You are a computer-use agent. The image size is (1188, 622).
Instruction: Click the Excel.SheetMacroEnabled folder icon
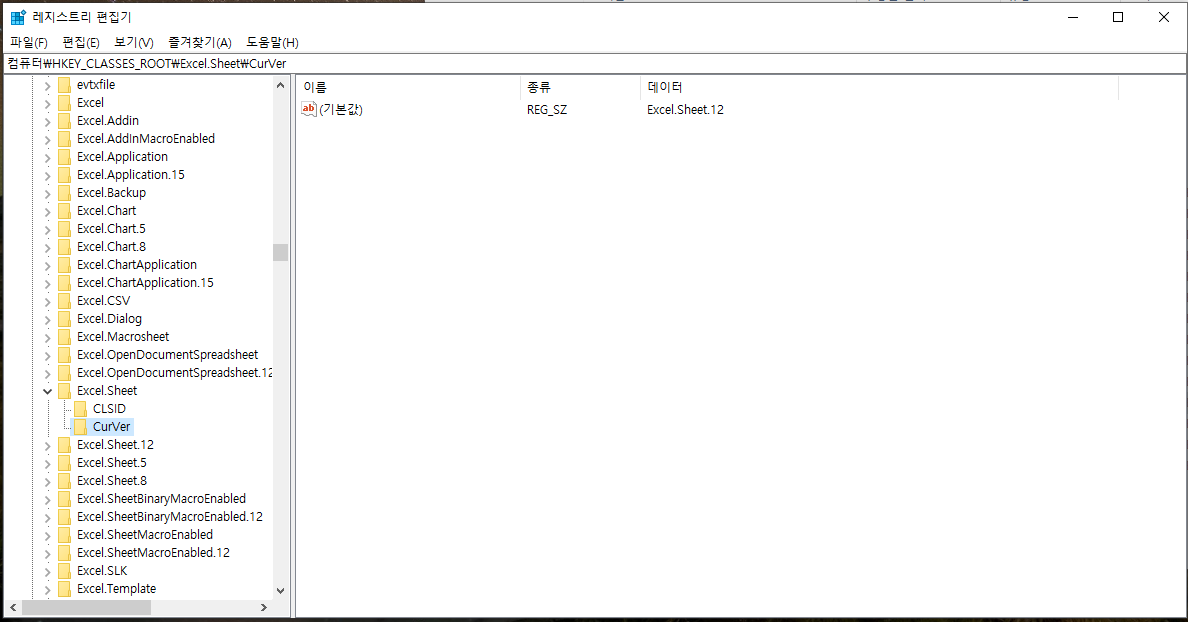click(x=64, y=535)
